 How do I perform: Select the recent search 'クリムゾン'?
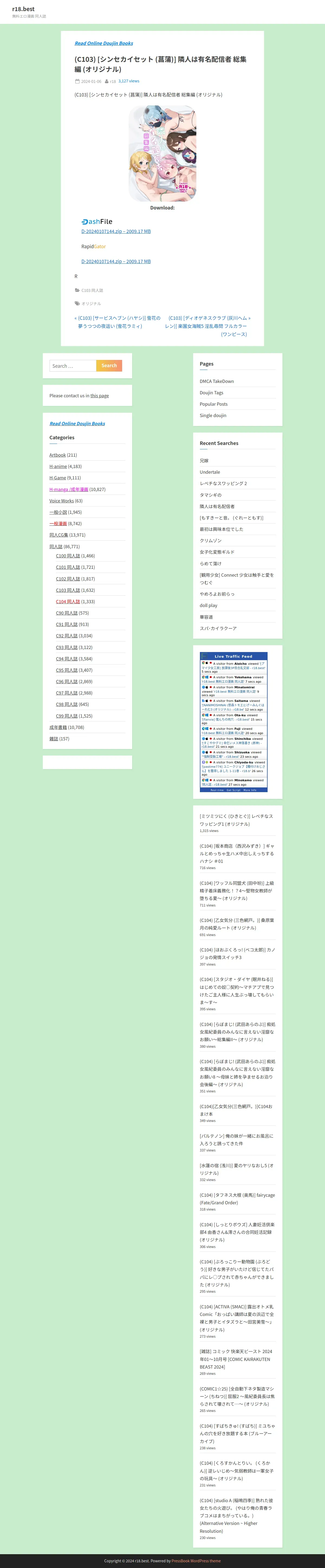(x=211, y=541)
